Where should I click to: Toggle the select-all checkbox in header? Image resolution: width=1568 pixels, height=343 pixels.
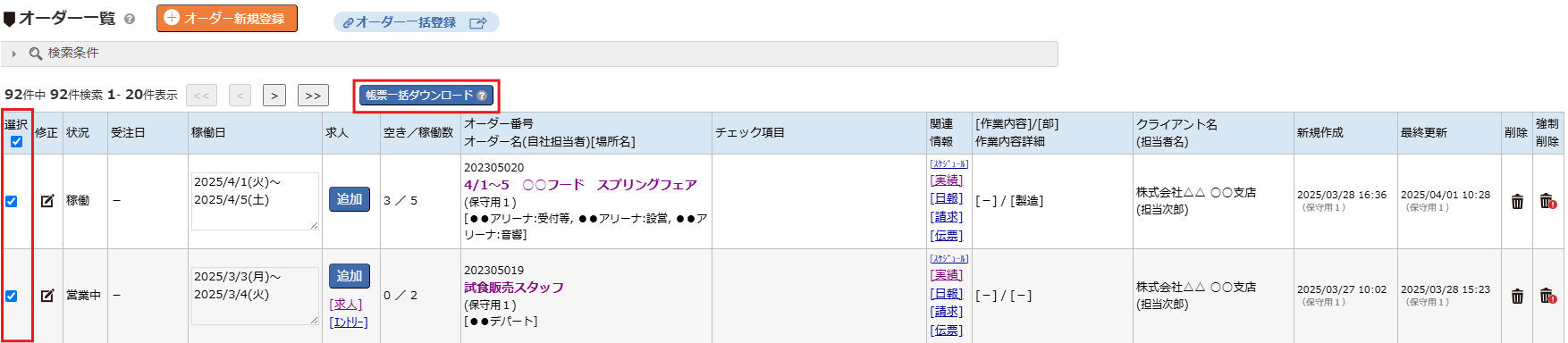pyautogui.click(x=16, y=141)
